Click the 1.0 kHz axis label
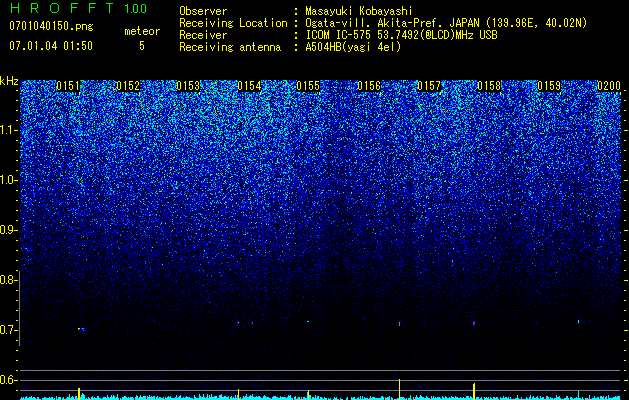This screenshot has height=400, width=629. (x=8, y=181)
